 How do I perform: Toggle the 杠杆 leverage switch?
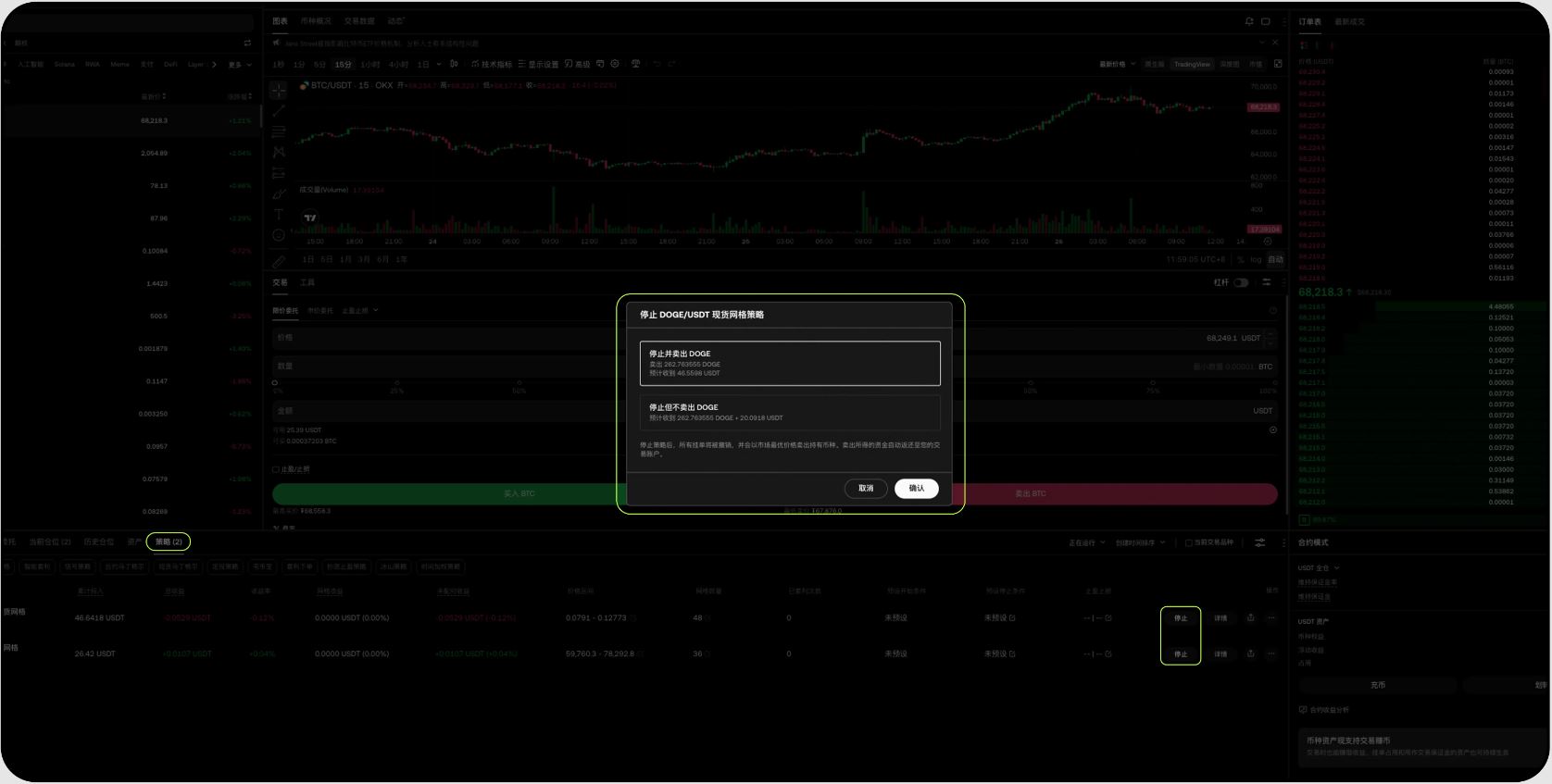(1241, 282)
